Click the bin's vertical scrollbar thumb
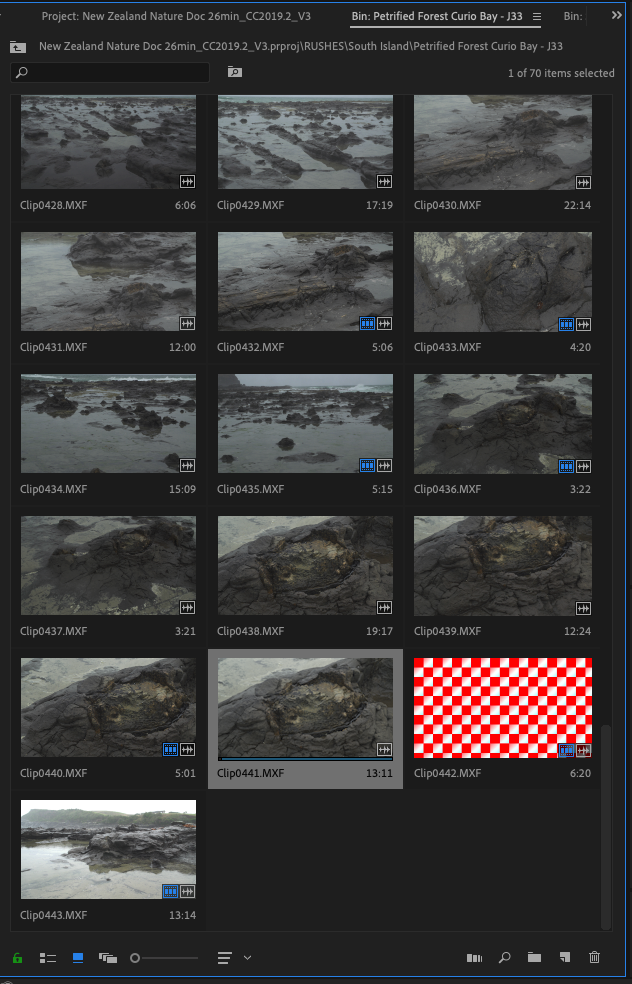632x984 pixels. coord(606,826)
